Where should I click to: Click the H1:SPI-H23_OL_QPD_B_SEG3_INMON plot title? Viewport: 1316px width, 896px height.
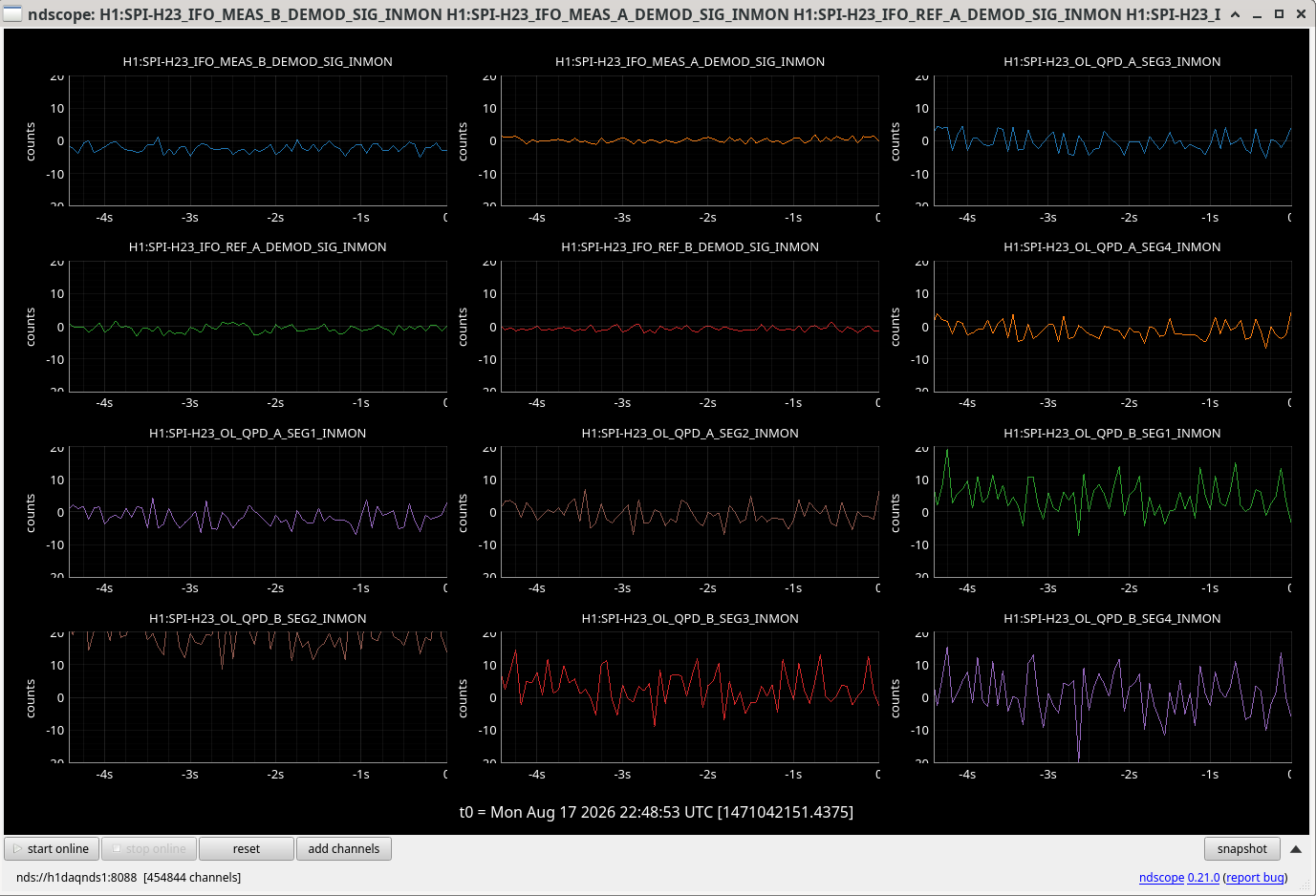point(690,618)
